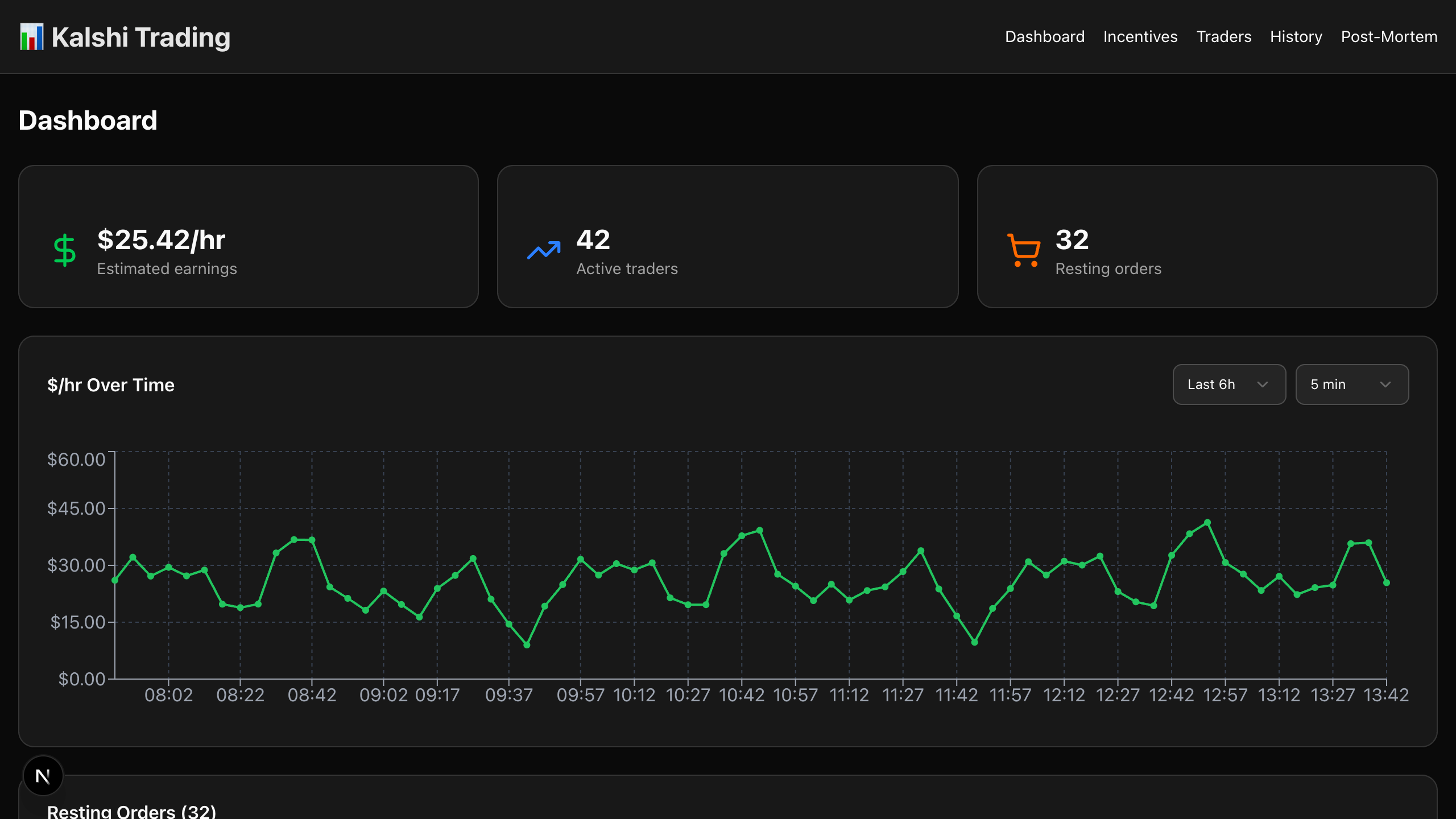Click the orange shopping cart icon
1456x819 pixels.
[x=1023, y=250]
